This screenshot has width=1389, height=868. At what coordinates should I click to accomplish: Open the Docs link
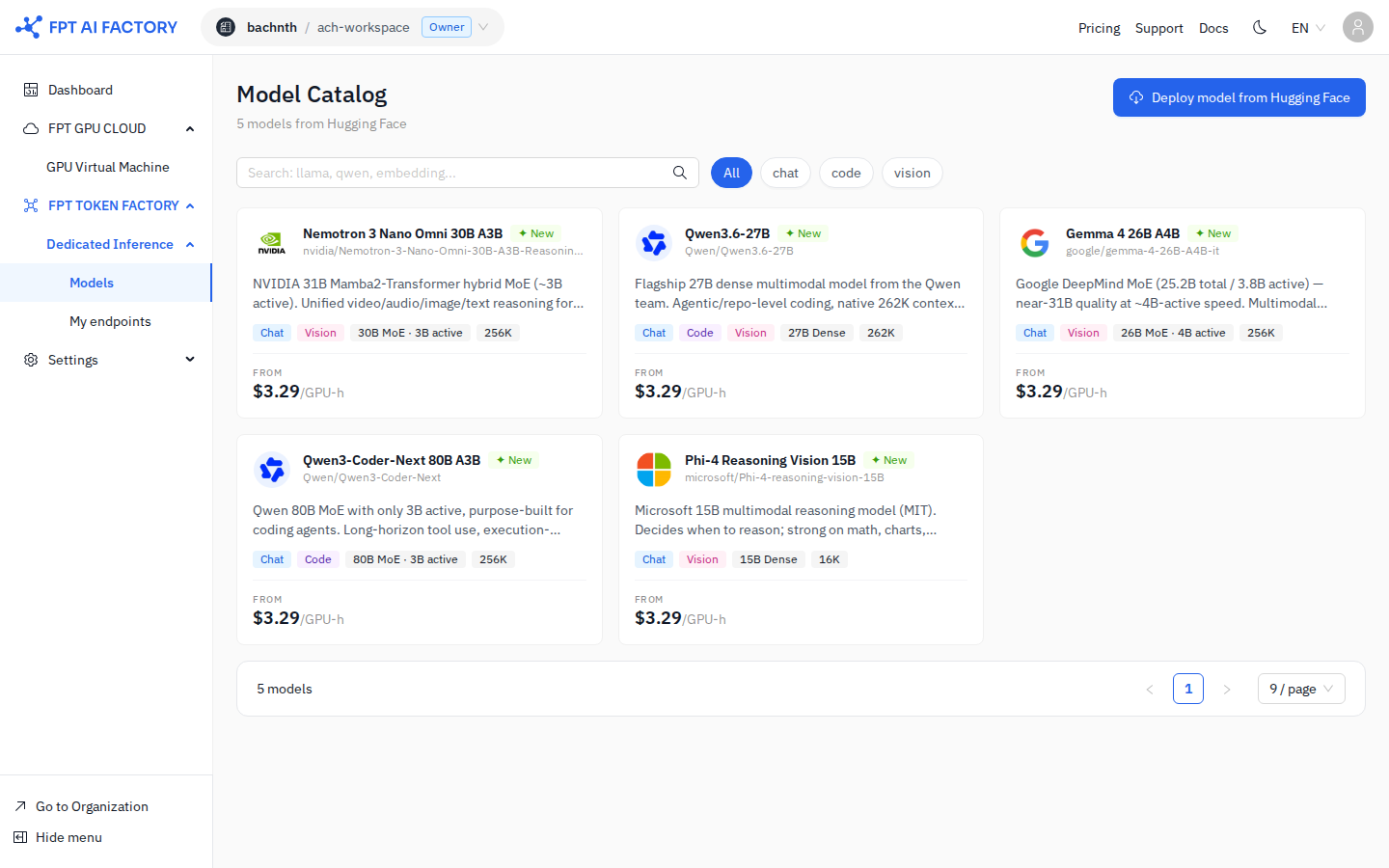click(1213, 28)
